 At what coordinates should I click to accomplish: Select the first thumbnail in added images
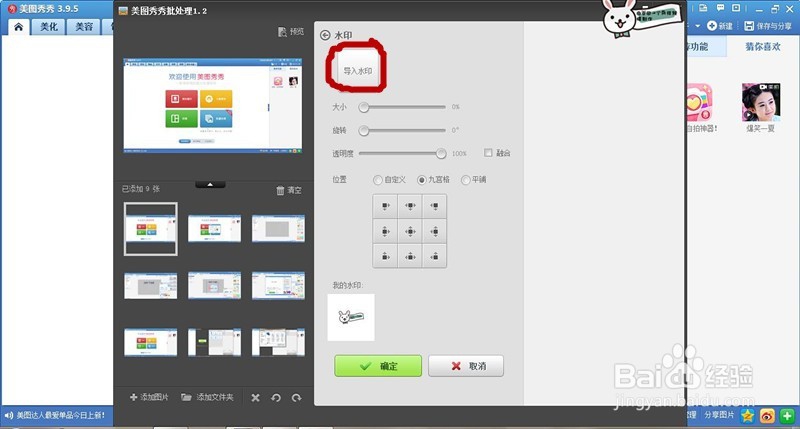tap(151, 229)
